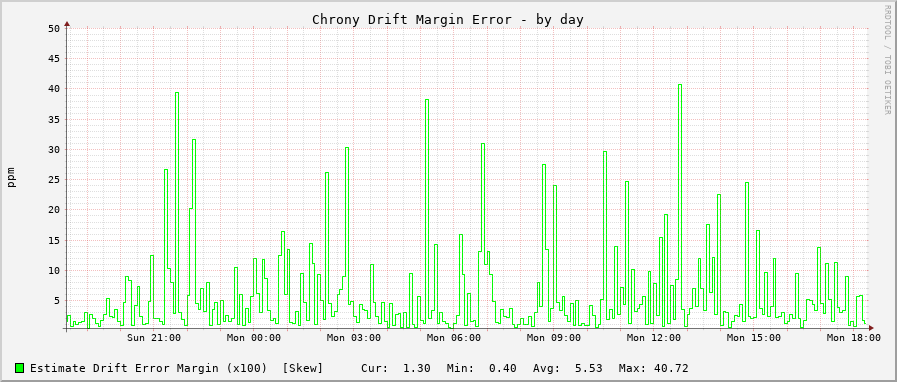
Task: Click the '25' y-axis tick label
Action: 54,180
